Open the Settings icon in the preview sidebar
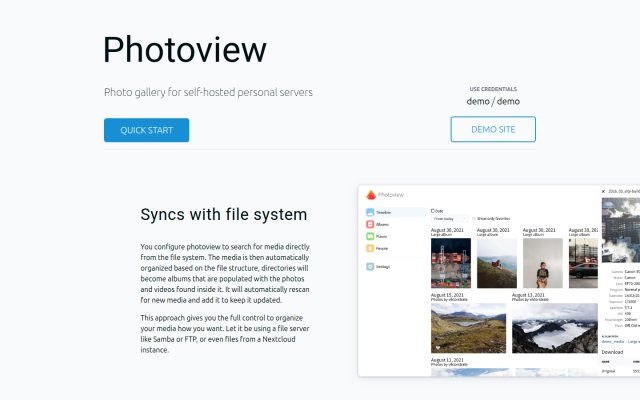Image resolution: width=640 pixels, height=400 pixels. (370, 267)
